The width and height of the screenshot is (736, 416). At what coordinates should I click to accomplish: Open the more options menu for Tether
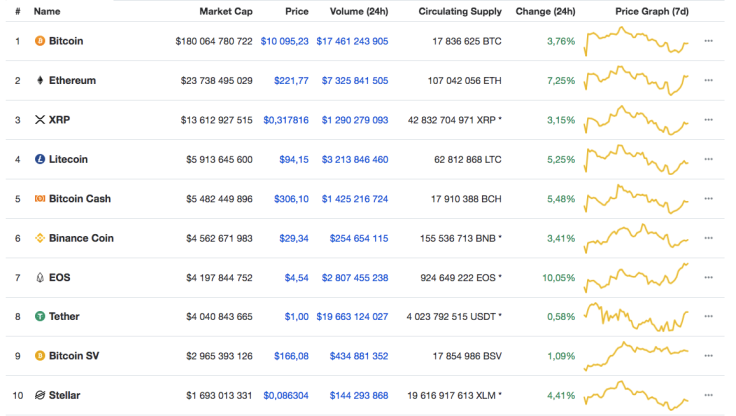point(709,316)
